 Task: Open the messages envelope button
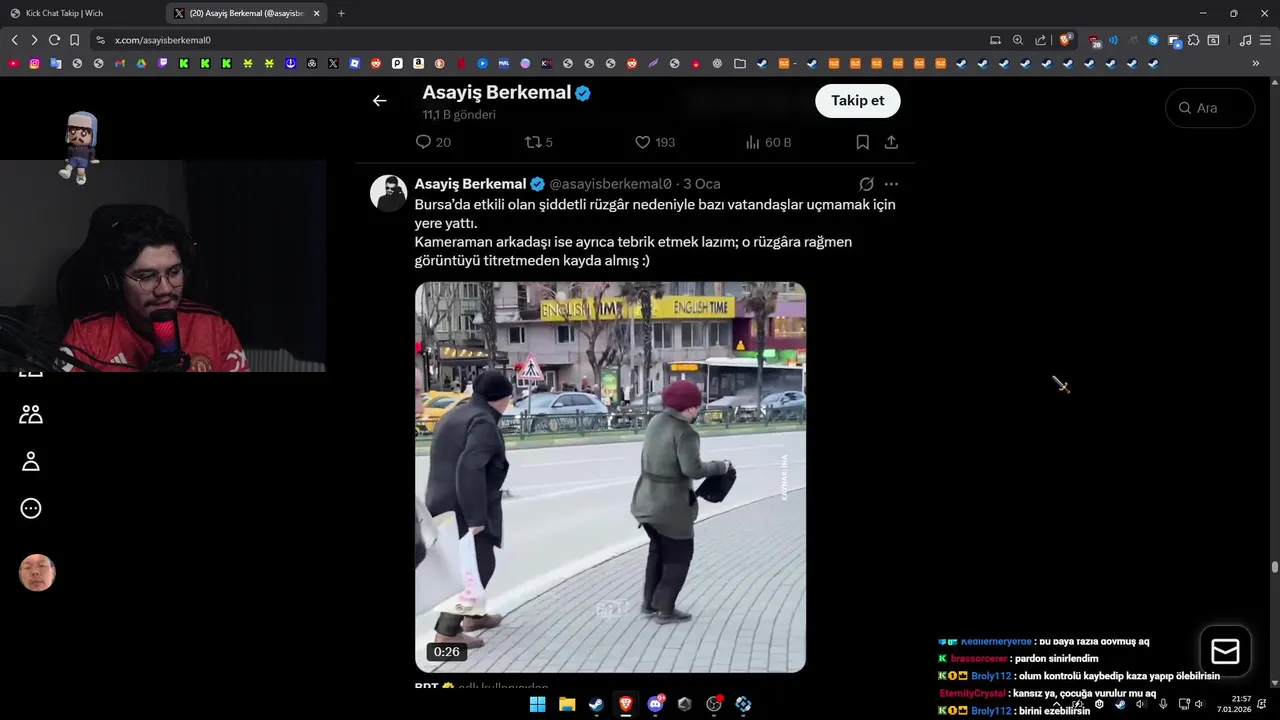1225,652
